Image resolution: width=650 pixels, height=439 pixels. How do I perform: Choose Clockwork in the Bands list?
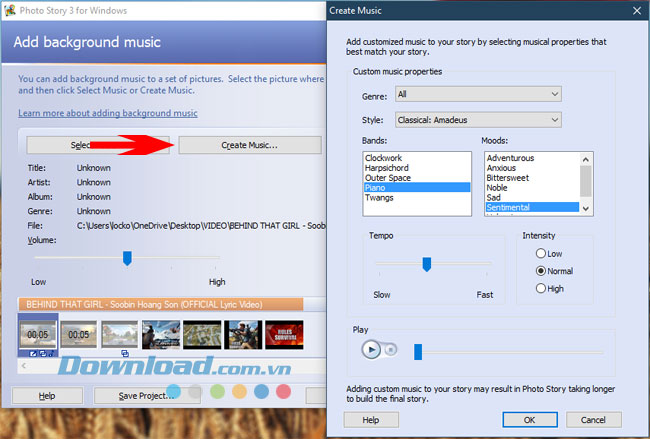[x=417, y=158]
